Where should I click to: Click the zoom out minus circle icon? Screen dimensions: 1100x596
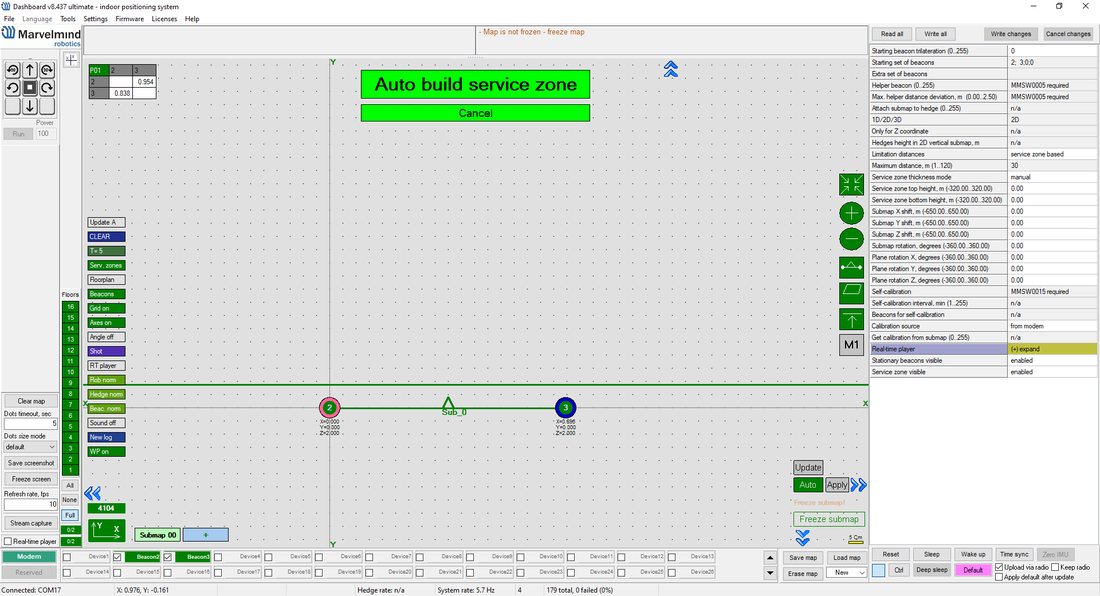tap(852, 239)
